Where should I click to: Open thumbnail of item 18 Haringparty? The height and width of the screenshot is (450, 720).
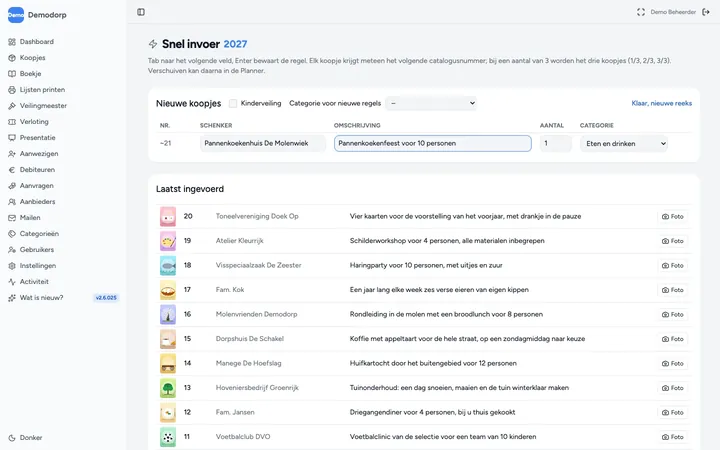(x=168, y=266)
